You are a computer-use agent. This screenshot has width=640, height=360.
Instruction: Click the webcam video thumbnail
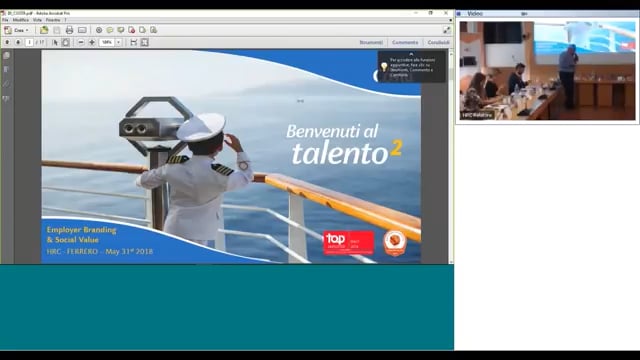[547, 71]
